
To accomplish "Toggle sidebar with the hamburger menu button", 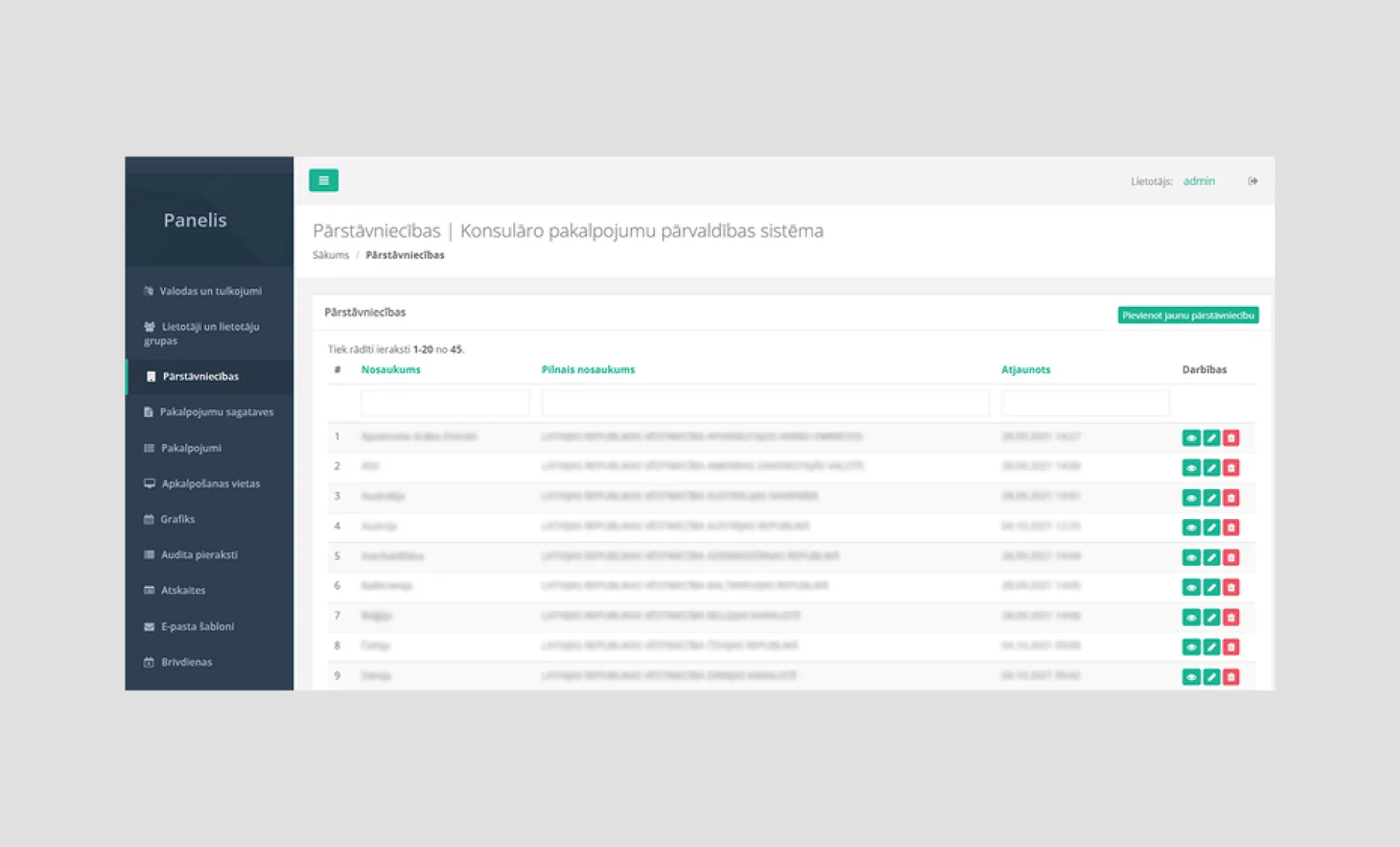I will [323, 180].
